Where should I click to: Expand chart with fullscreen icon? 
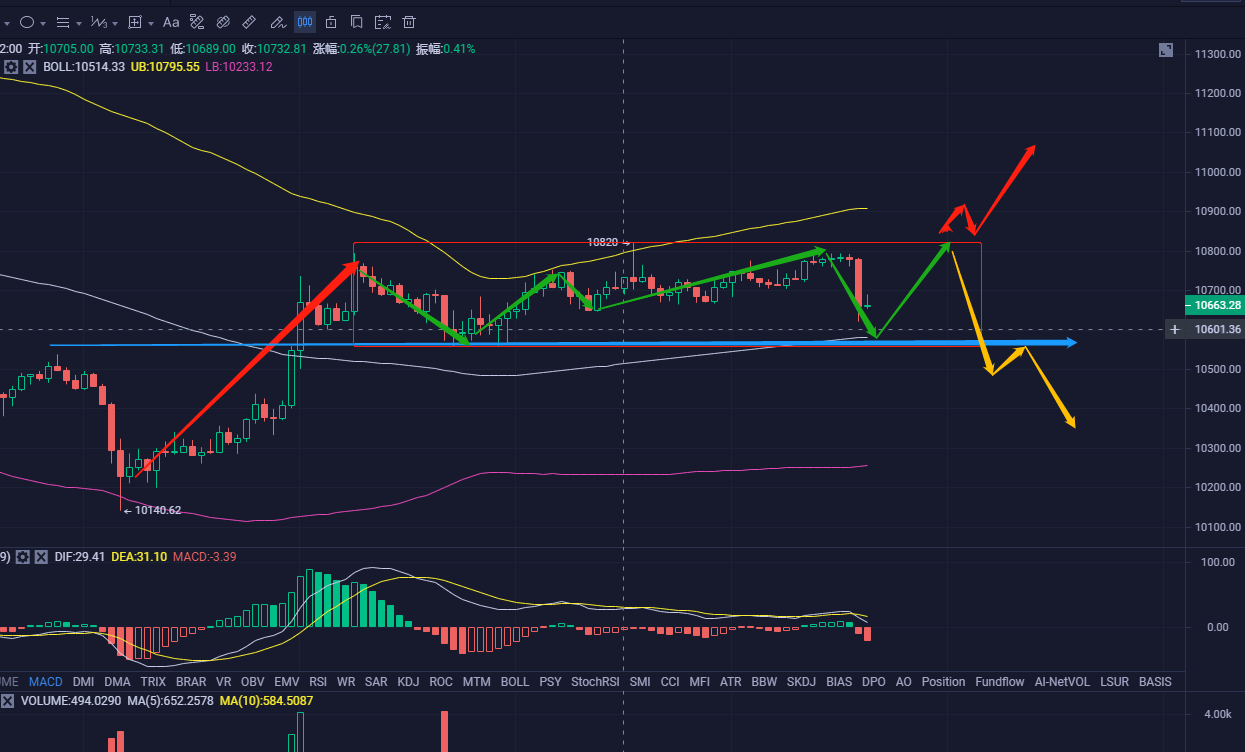click(1166, 50)
